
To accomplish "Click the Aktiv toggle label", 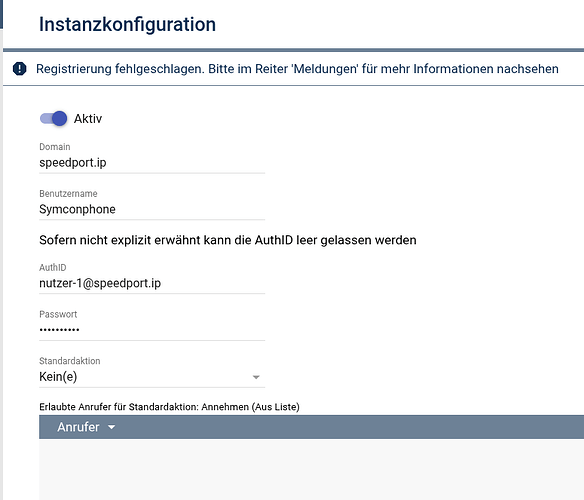I will [x=88, y=119].
